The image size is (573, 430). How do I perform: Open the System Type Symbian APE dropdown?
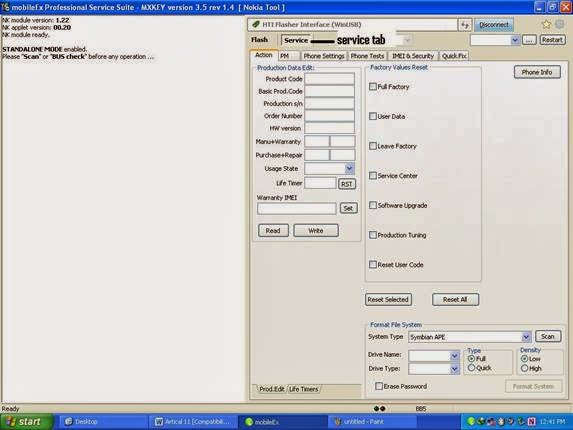point(525,336)
